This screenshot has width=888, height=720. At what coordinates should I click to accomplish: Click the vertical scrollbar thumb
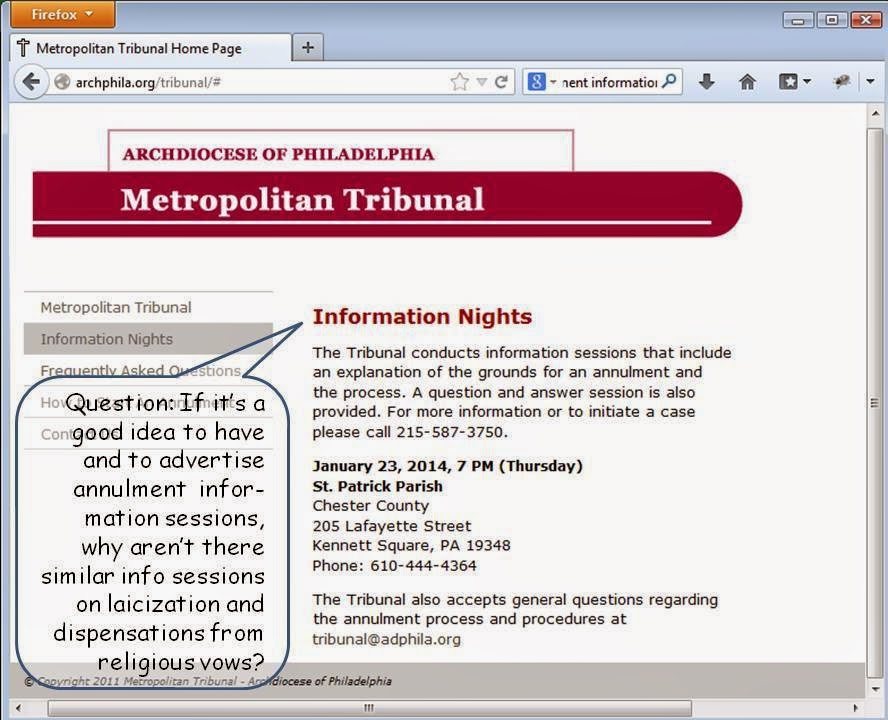(876, 403)
